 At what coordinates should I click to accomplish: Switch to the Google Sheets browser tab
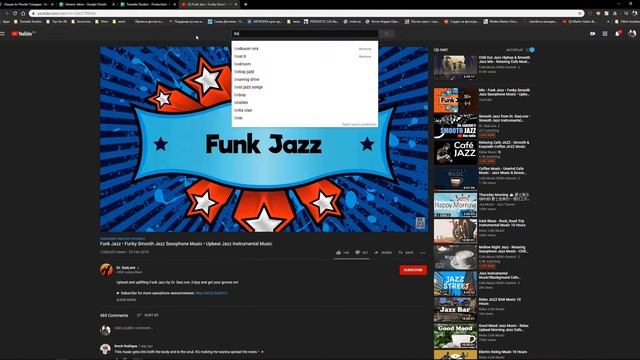[x=87, y=4]
